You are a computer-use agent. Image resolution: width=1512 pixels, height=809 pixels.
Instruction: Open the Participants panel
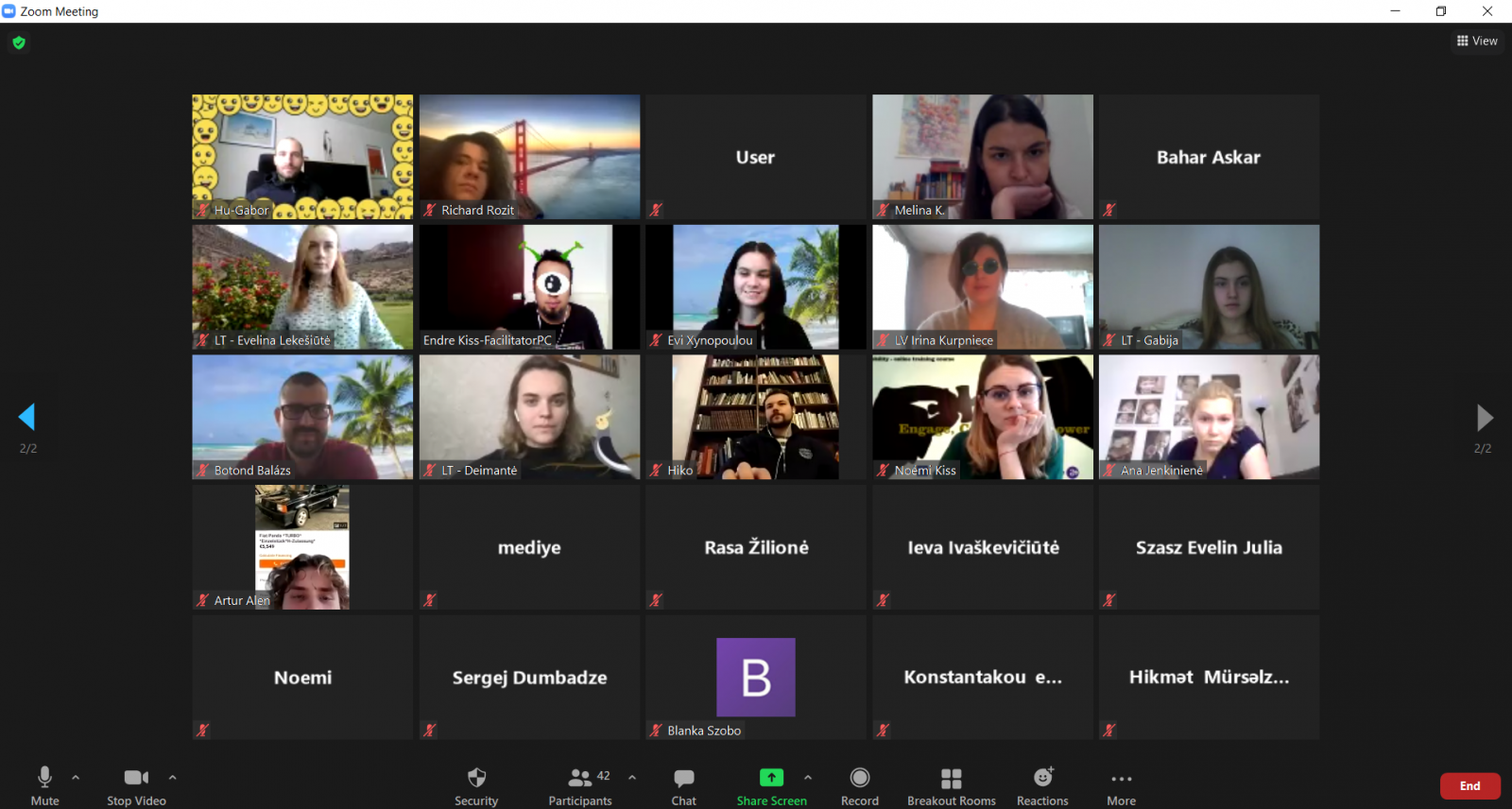[580, 785]
